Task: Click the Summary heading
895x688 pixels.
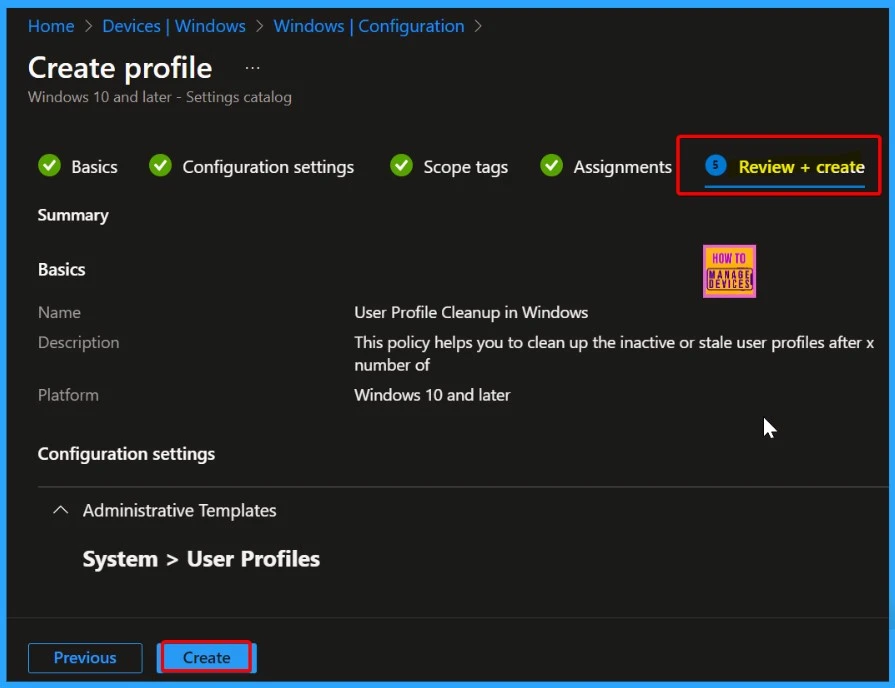Action: point(73,215)
